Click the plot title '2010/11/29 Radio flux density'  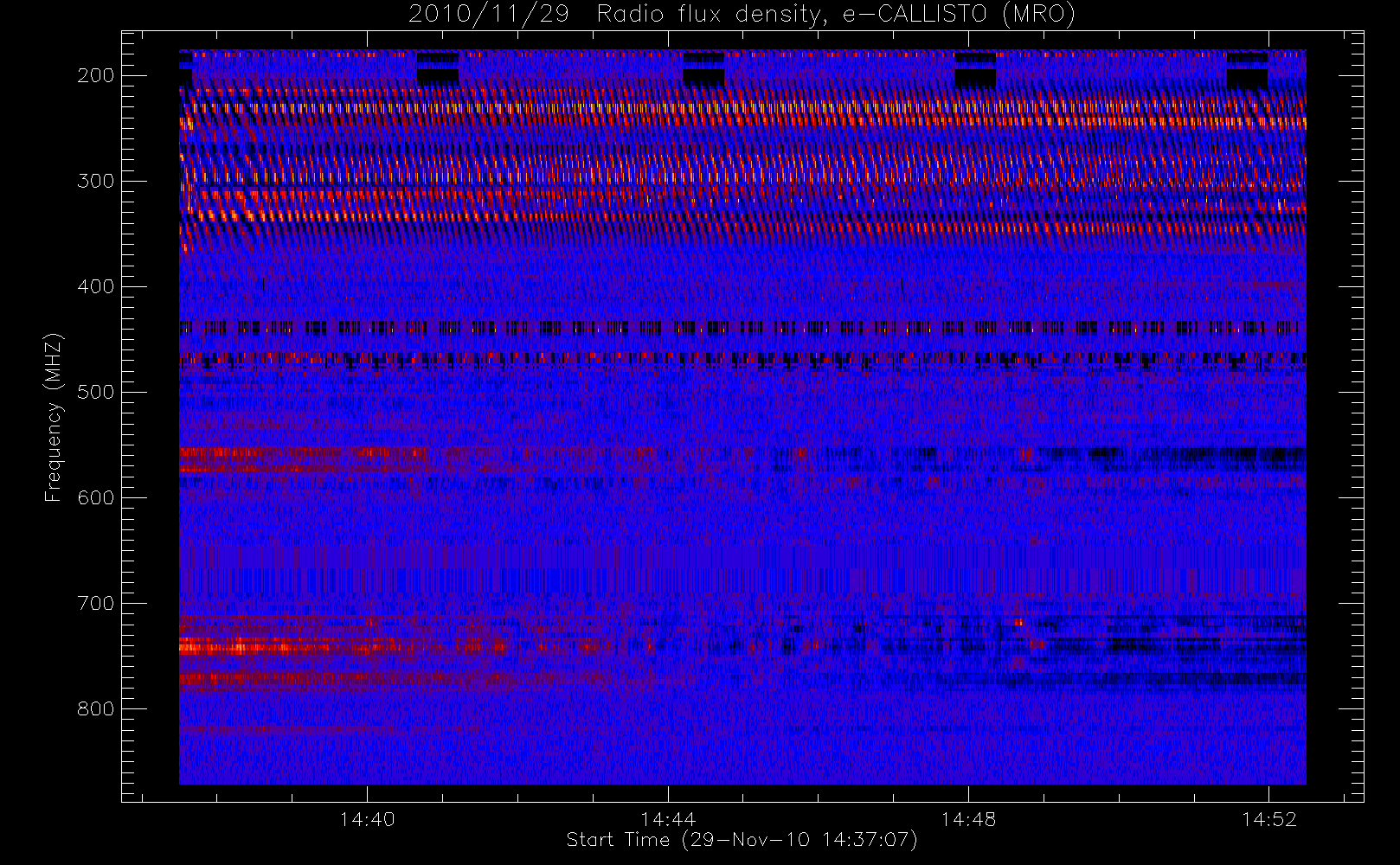coord(742,15)
